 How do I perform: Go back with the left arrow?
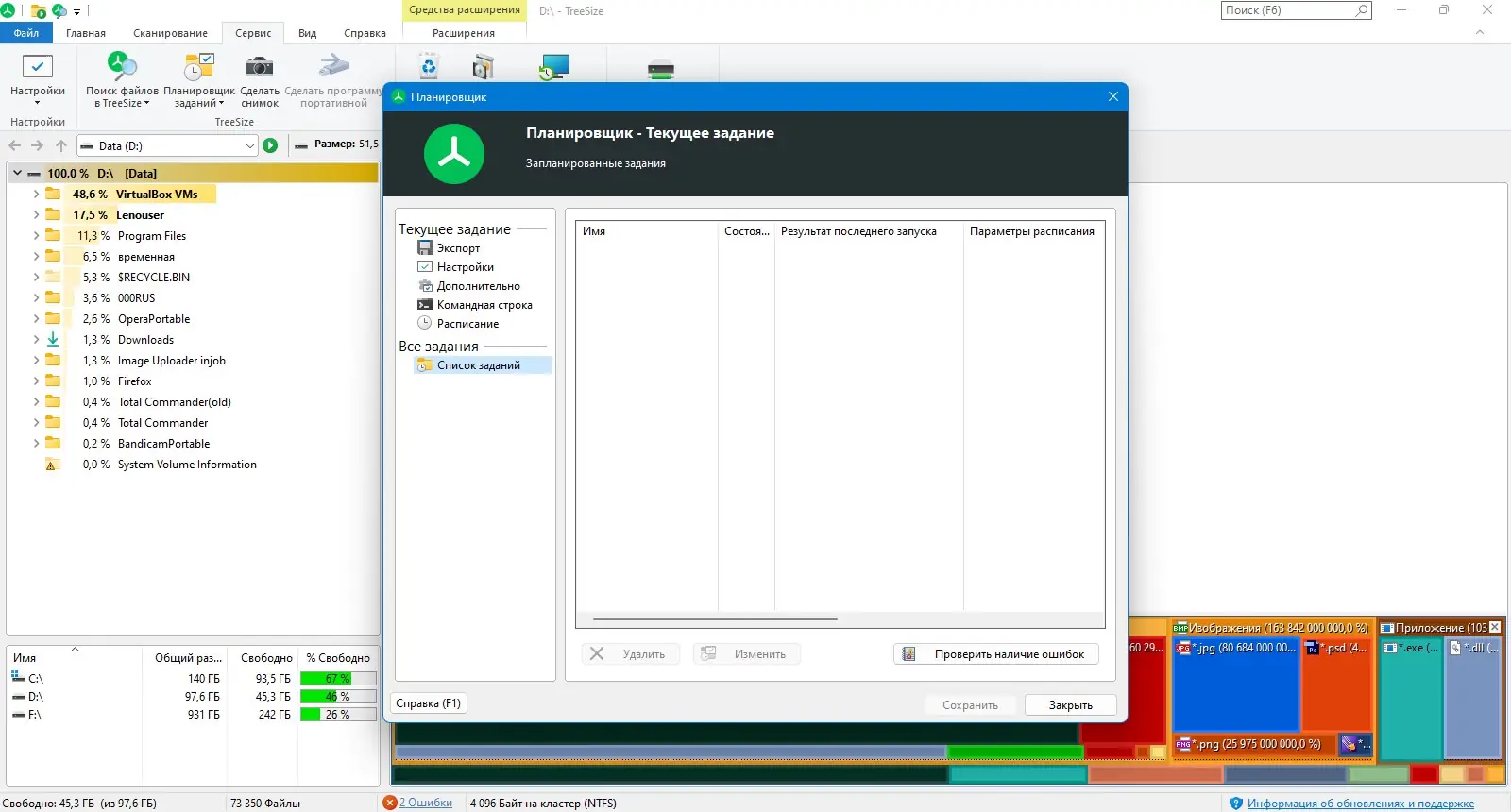(x=14, y=145)
